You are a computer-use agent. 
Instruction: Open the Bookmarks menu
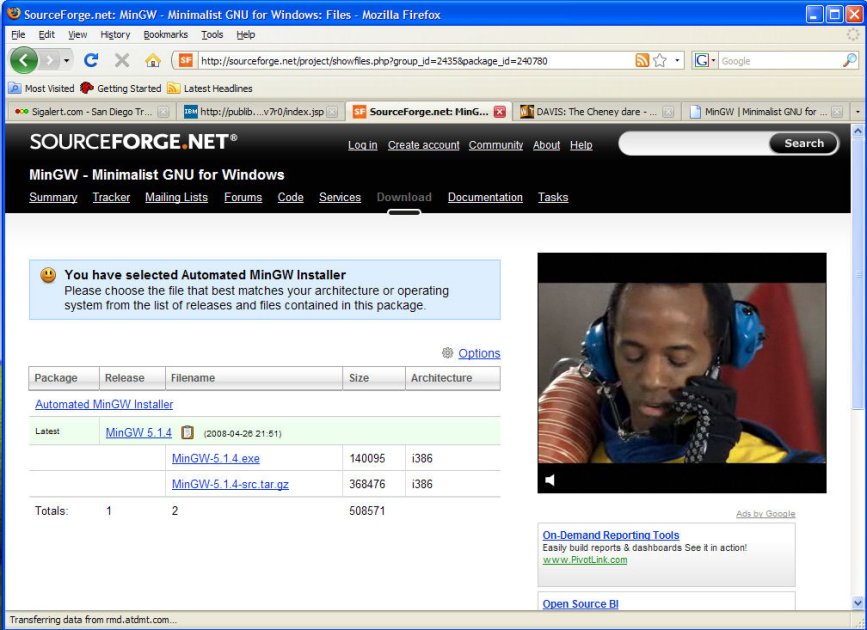[x=165, y=34]
